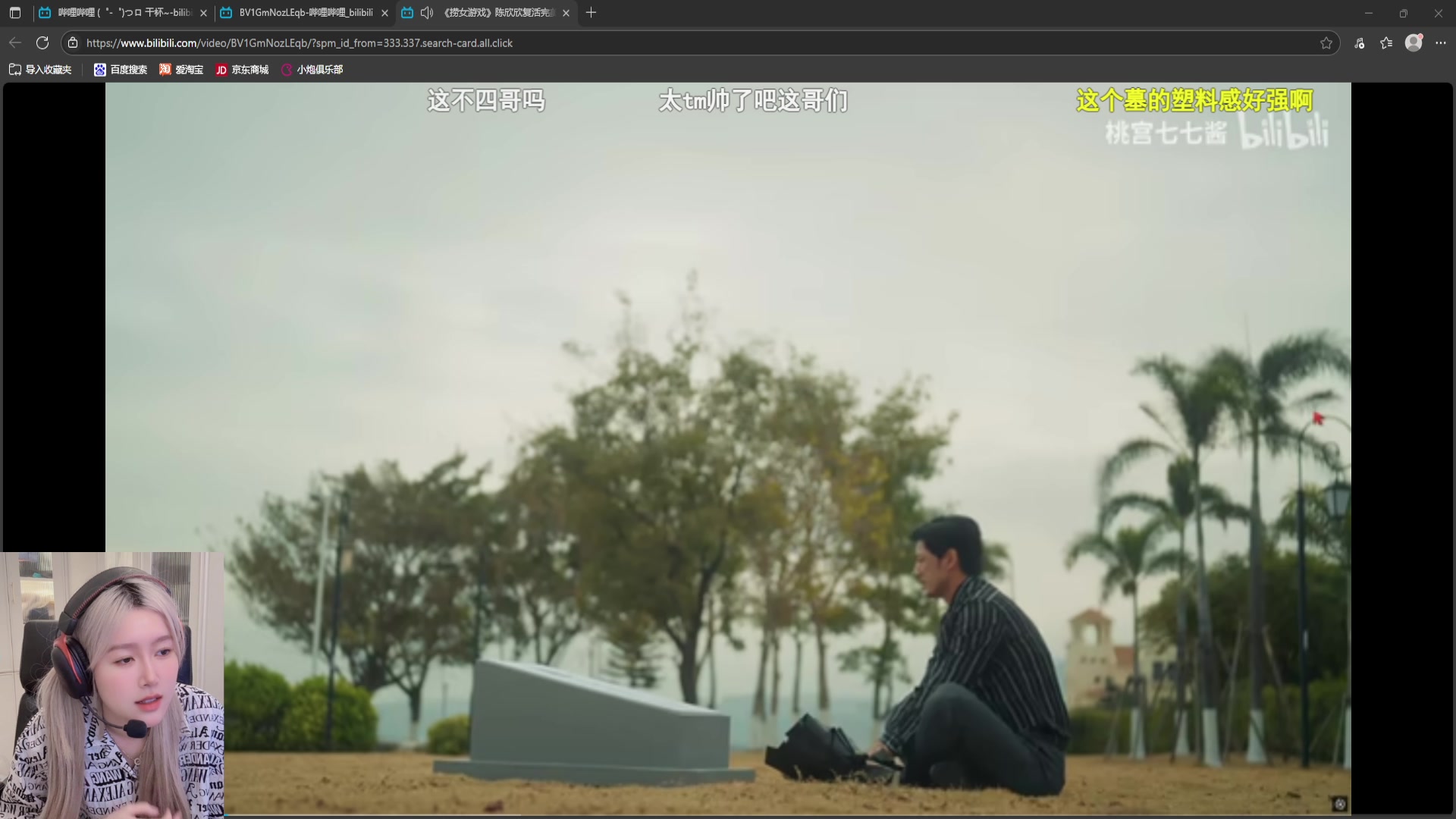Select the 《捞女游戏》陈欣欣复活 active tab

(x=486, y=13)
